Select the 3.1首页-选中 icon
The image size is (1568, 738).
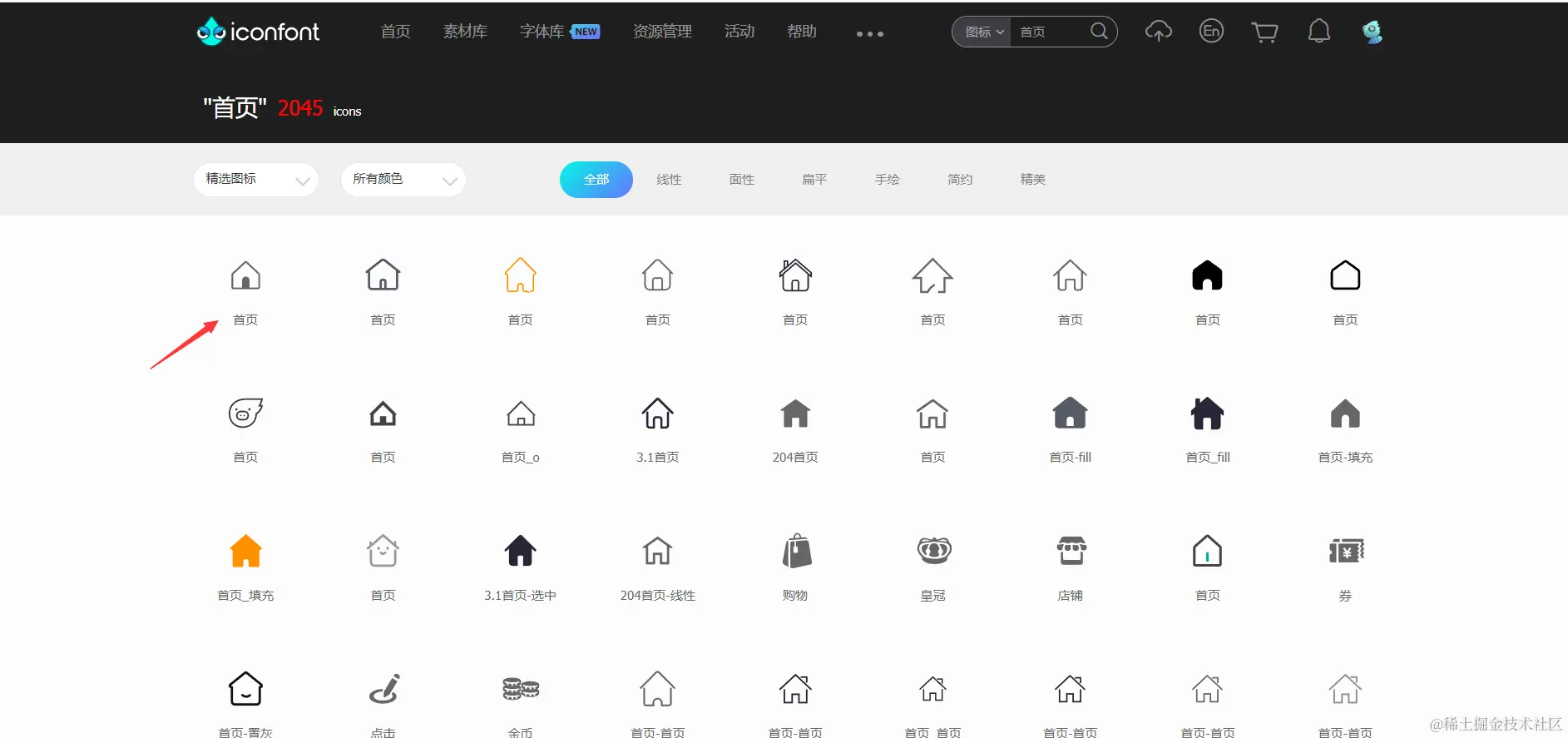(521, 551)
